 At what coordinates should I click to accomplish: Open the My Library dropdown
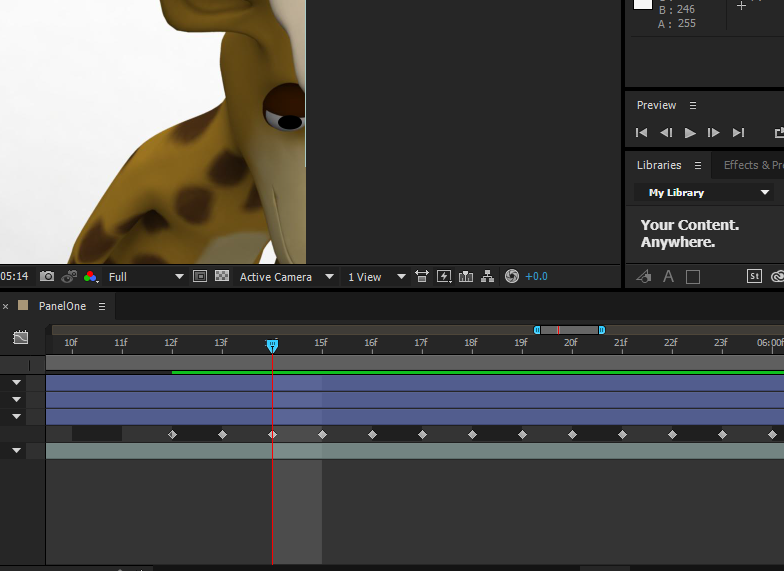click(x=704, y=192)
